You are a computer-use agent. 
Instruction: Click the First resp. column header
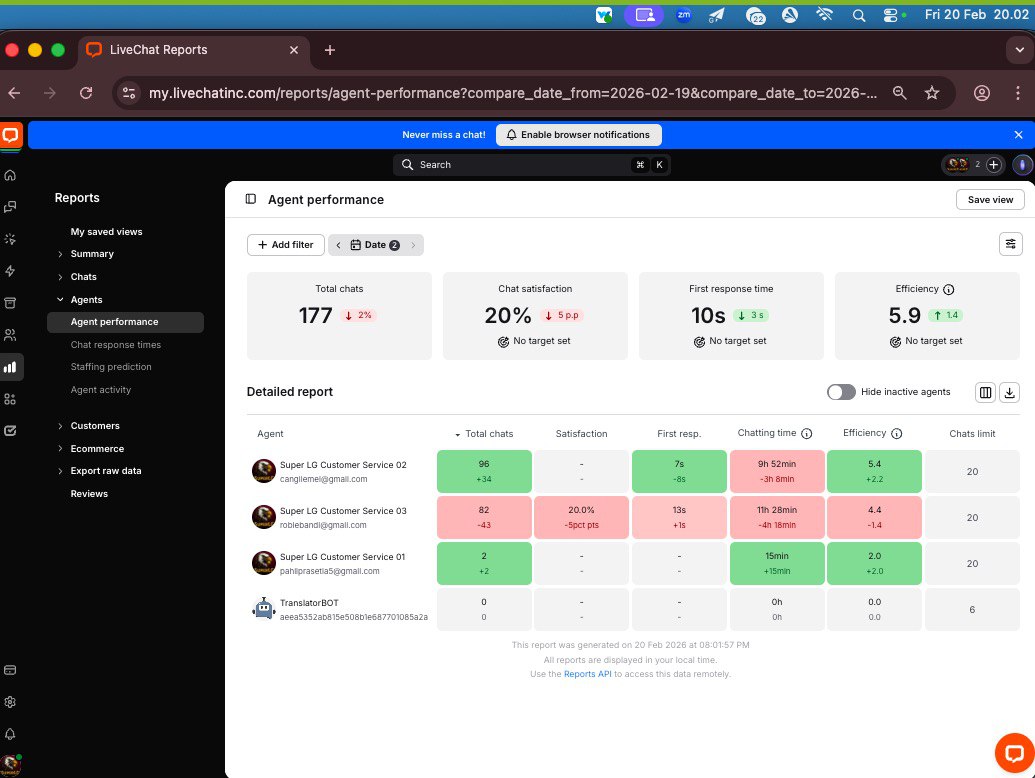click(x=679, y=434)
